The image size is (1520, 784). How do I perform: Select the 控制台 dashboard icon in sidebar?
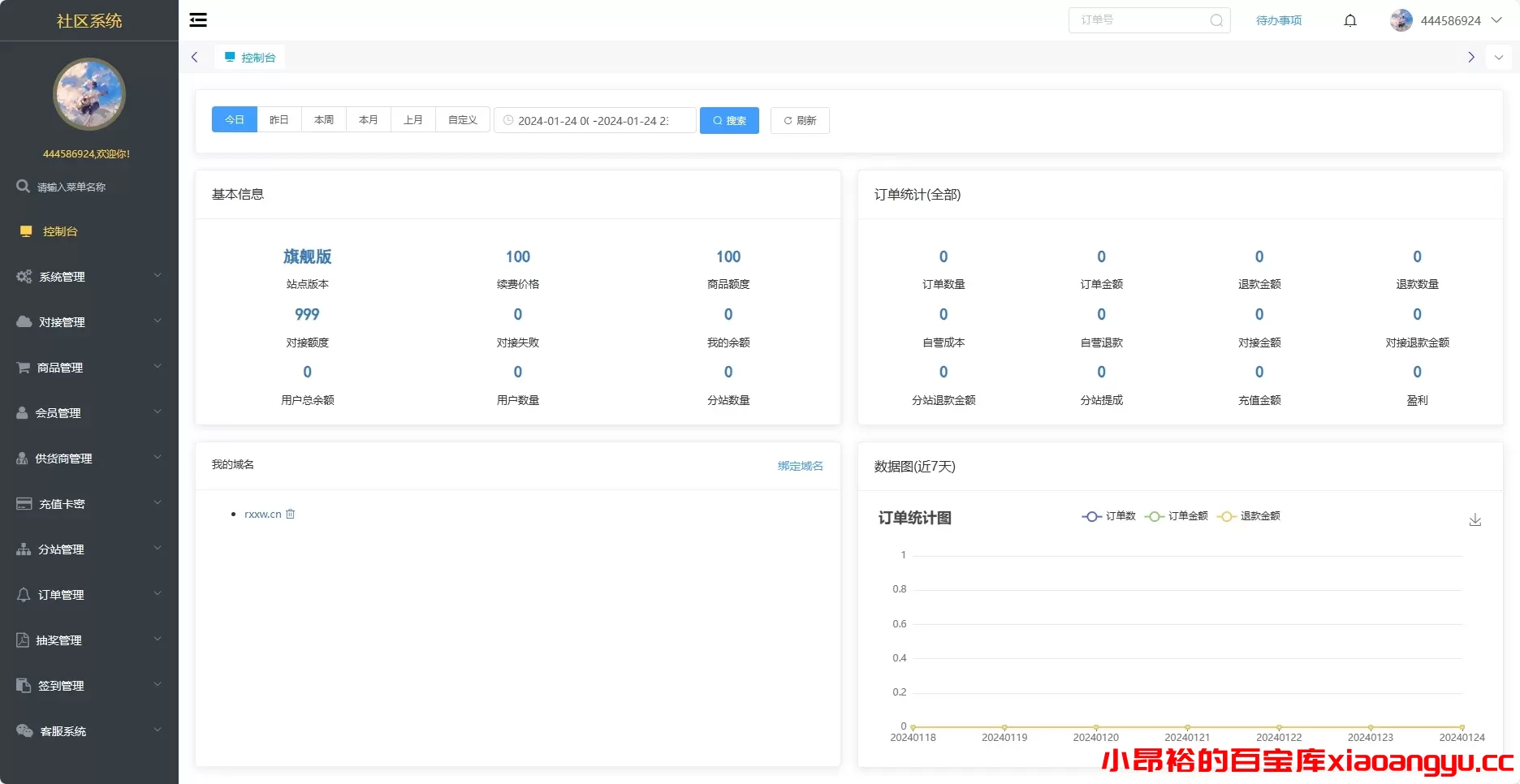[x=25, y=230]
